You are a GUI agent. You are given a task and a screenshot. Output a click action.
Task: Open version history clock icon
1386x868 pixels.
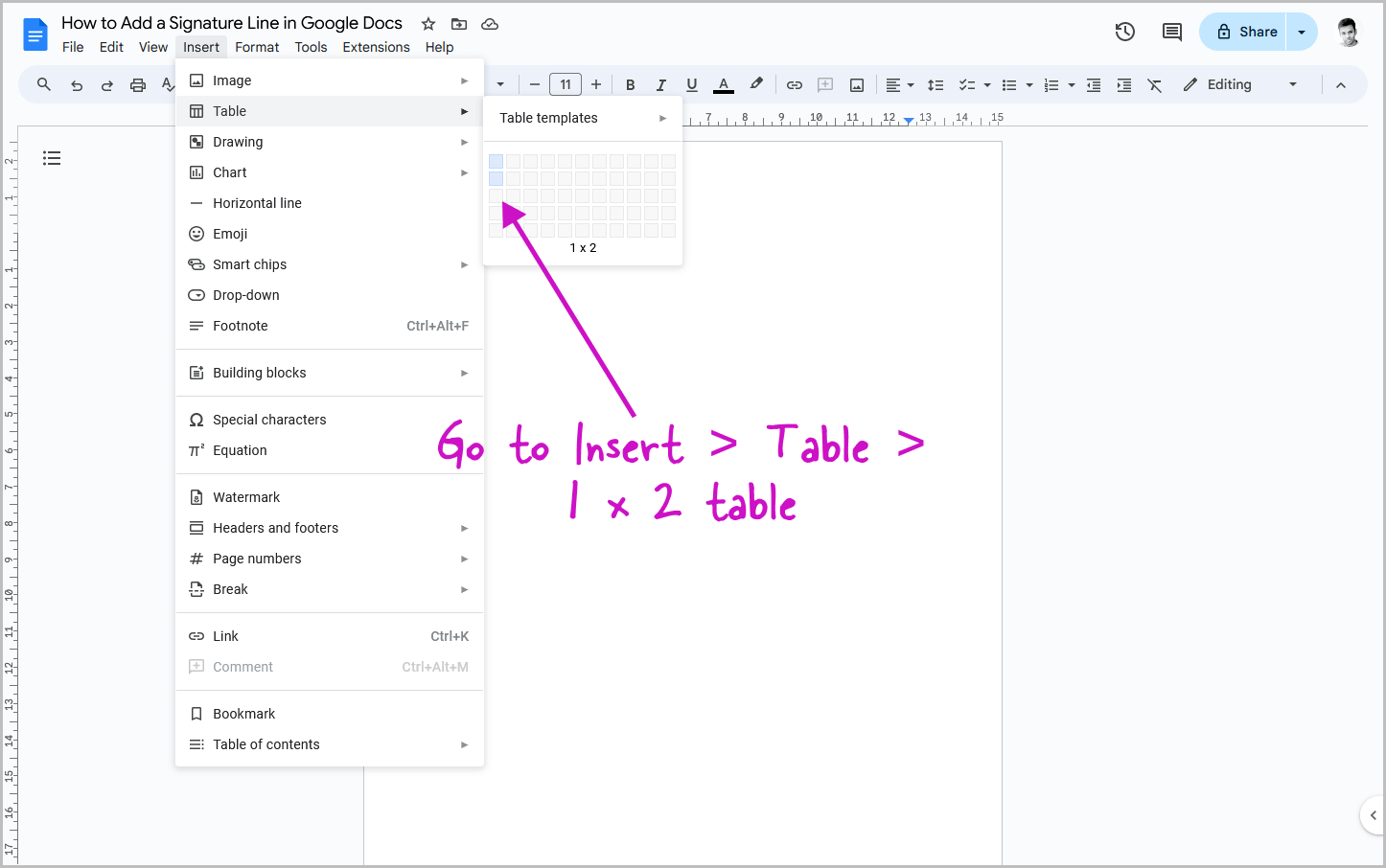tap(1125, 32)
